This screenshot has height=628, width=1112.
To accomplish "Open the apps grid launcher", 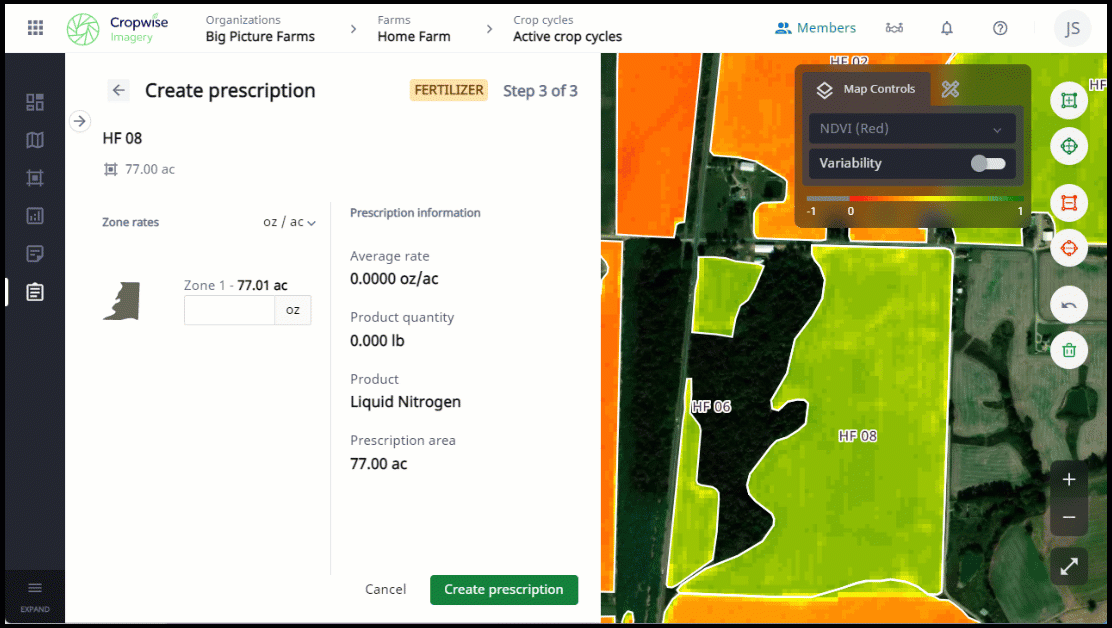I will tap(35, 28).
